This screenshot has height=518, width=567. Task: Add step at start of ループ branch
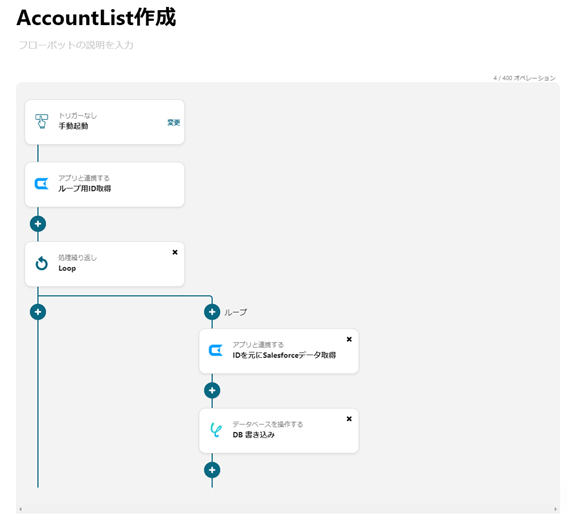tap(212, 312)
